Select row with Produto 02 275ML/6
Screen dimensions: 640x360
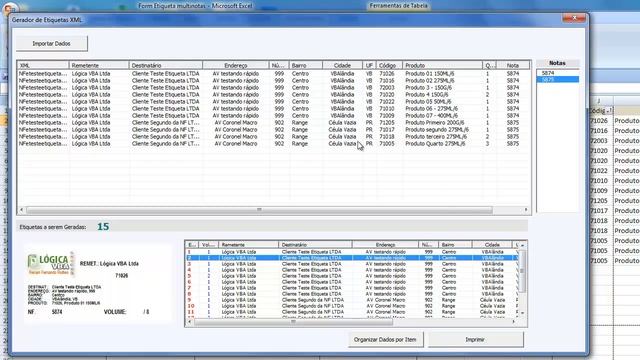[x=273, y=80]
